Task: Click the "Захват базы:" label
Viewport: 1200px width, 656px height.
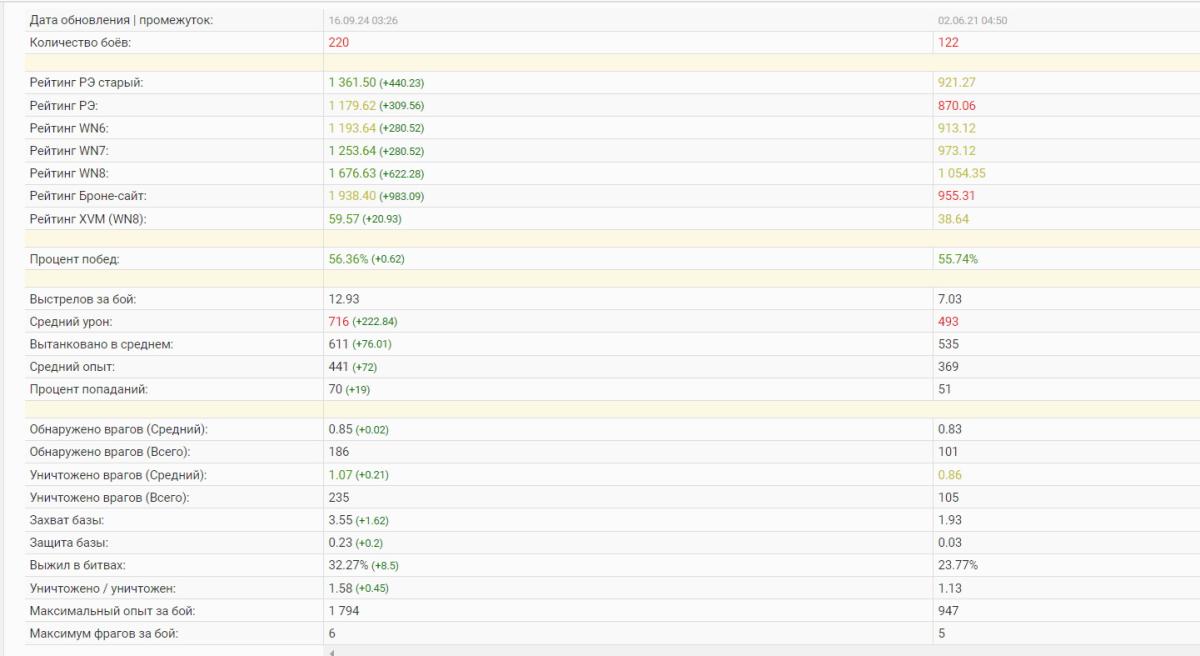Action: point(66,520)
